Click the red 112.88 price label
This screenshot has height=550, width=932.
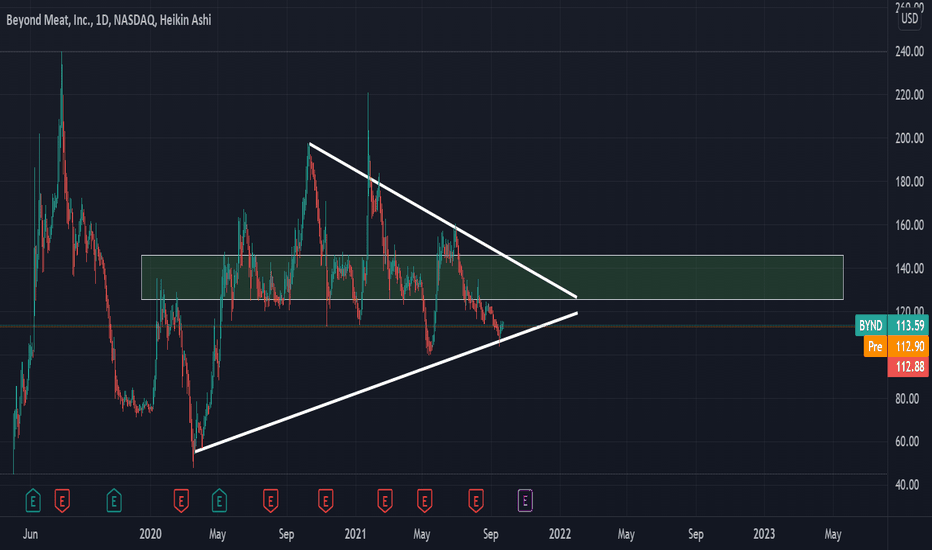pos(908,367)
